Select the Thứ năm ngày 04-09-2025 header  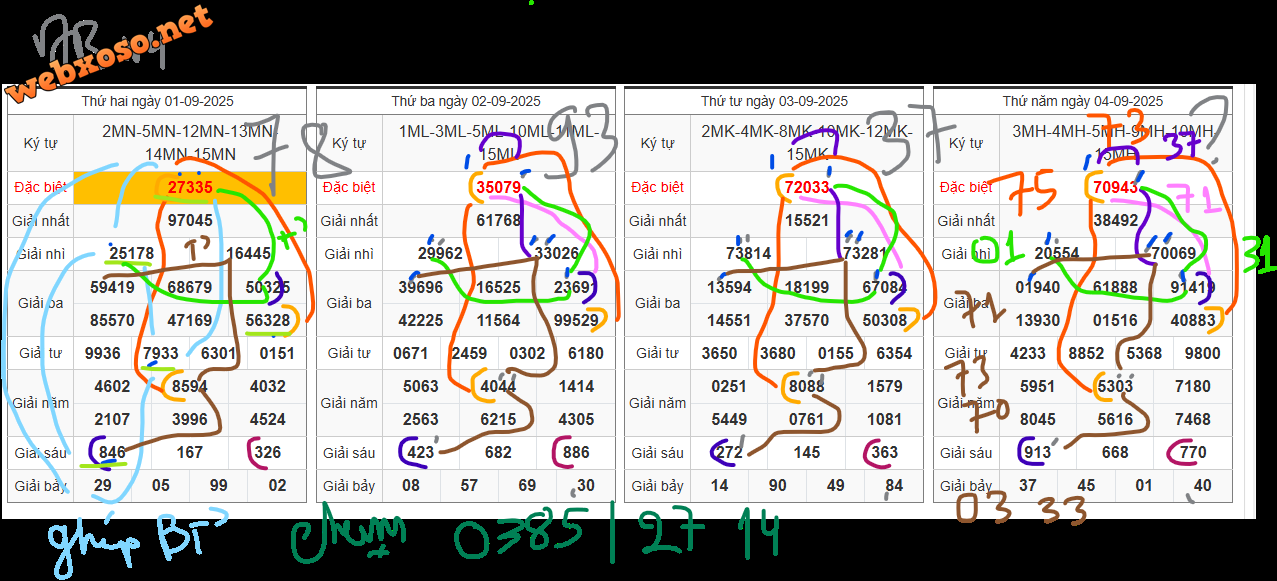[1083, 101]
